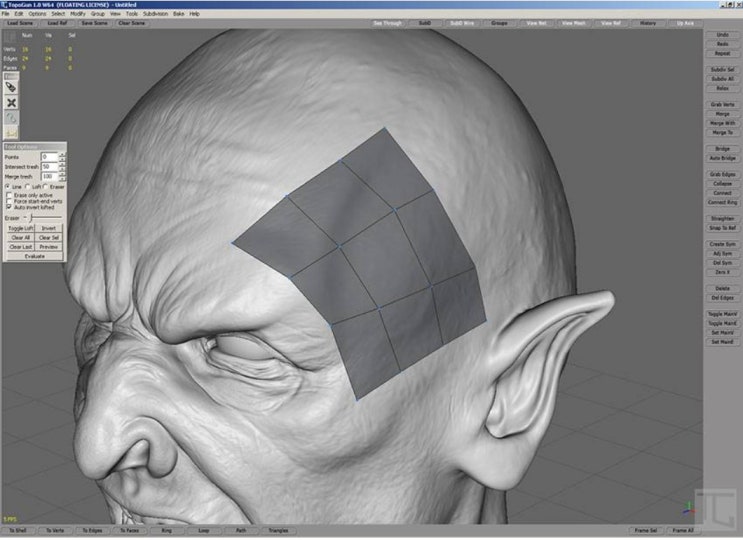
Task: Select the yellow tool icon in left toolbar
Action: point(11,131)
